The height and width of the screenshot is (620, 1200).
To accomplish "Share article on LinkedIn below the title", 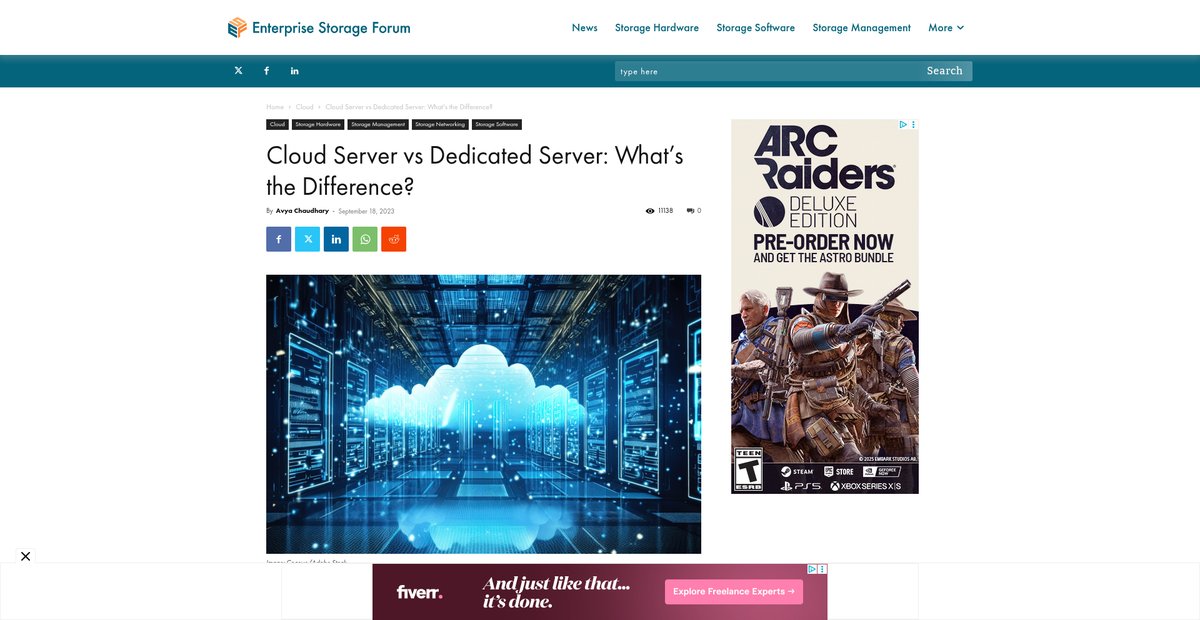I will tap(336, 239).
